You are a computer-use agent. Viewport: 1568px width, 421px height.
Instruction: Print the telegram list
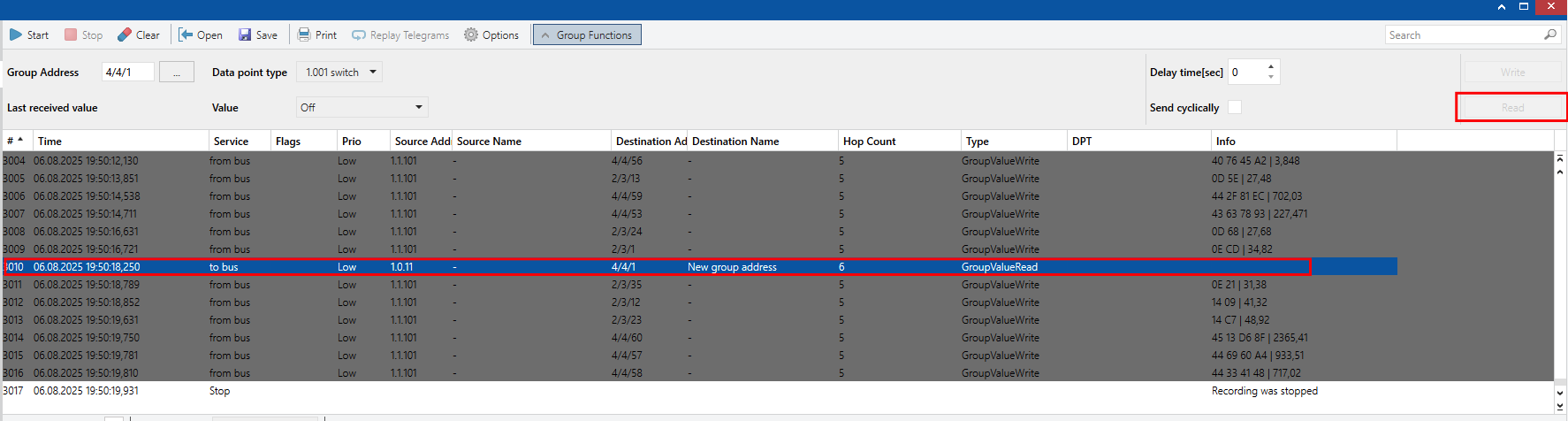(x=304, y=35)
